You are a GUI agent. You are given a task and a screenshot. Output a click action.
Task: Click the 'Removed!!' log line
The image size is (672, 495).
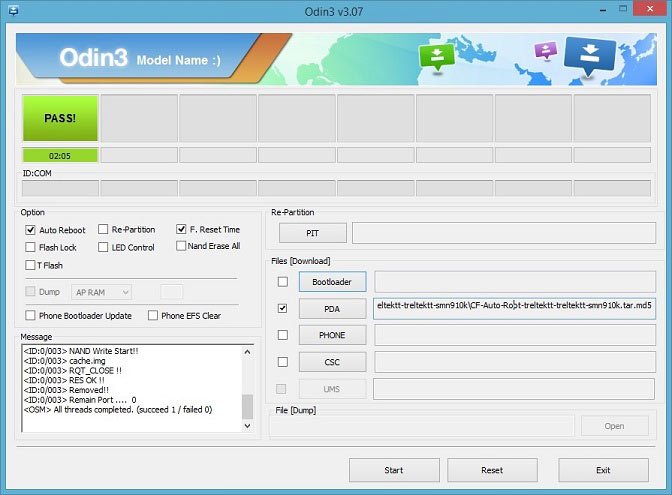tap(66, 390)
